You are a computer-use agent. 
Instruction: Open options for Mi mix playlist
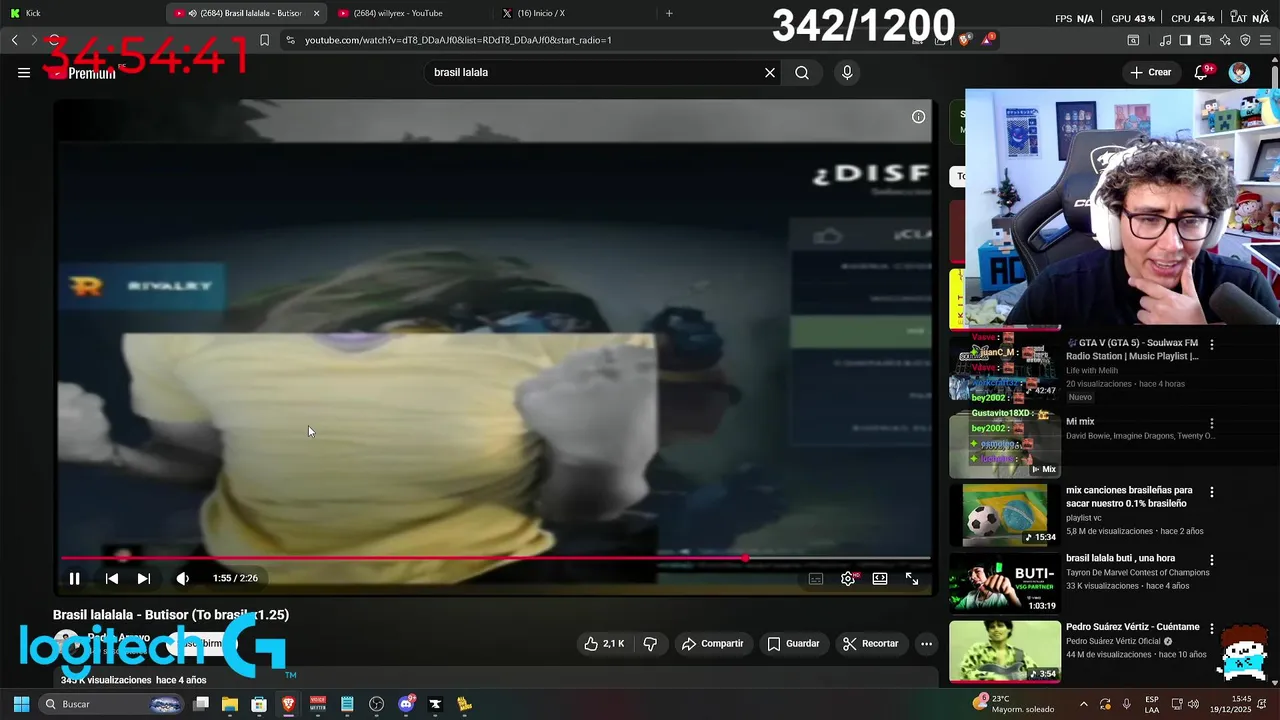(x=1212, y=423)
